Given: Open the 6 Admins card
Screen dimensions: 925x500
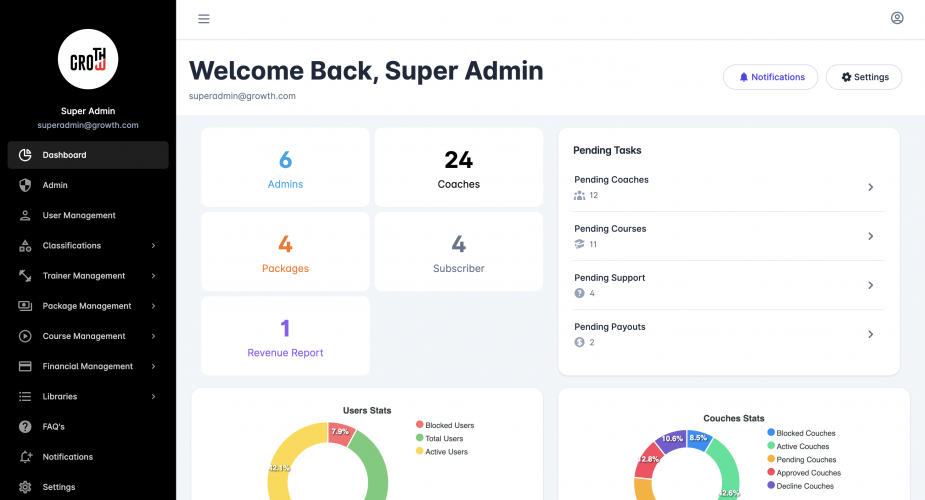Looking at the screenshot, I should click(x=286, y=167).
